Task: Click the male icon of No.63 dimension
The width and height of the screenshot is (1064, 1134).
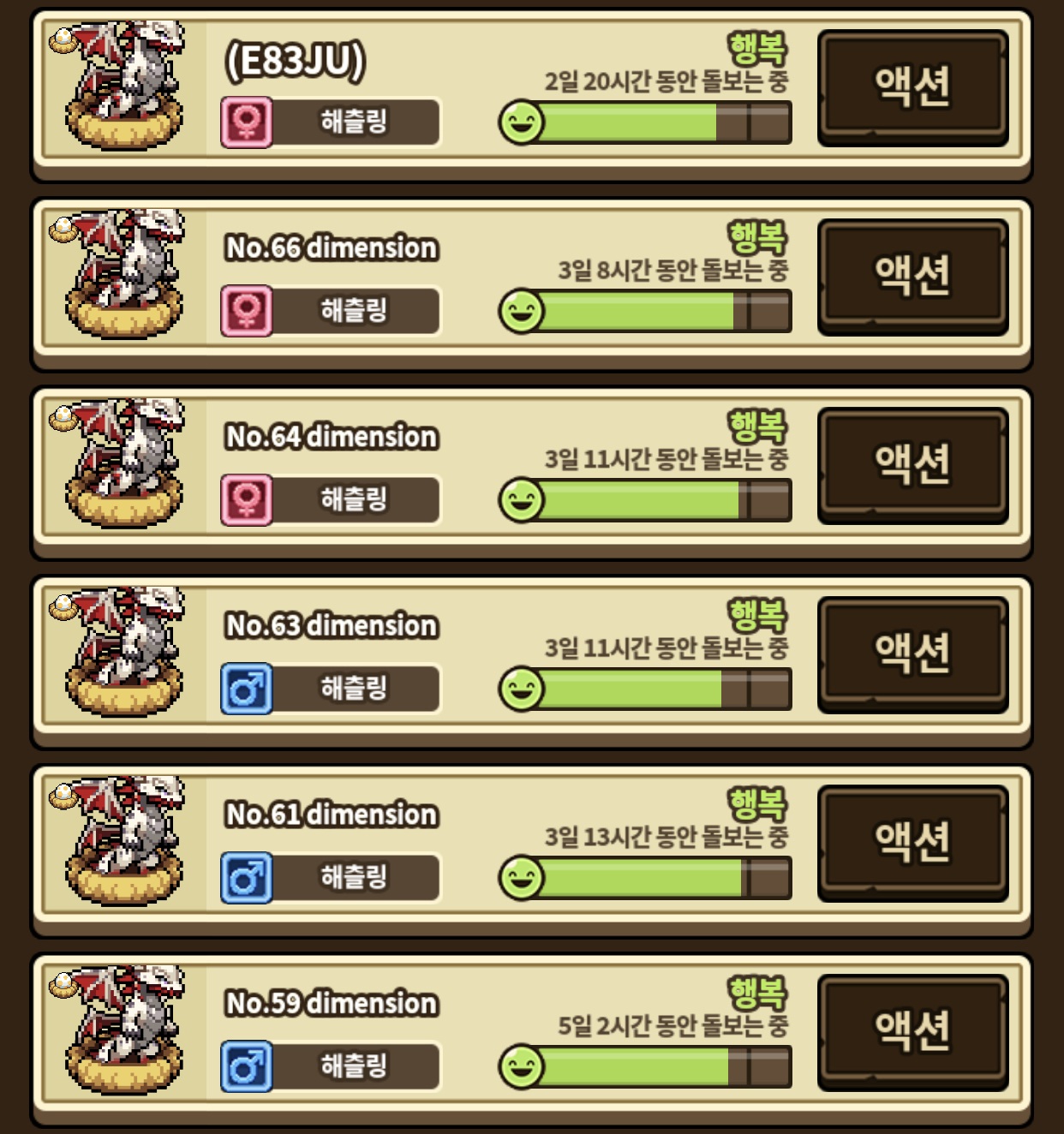Action: tap(247, 689)
